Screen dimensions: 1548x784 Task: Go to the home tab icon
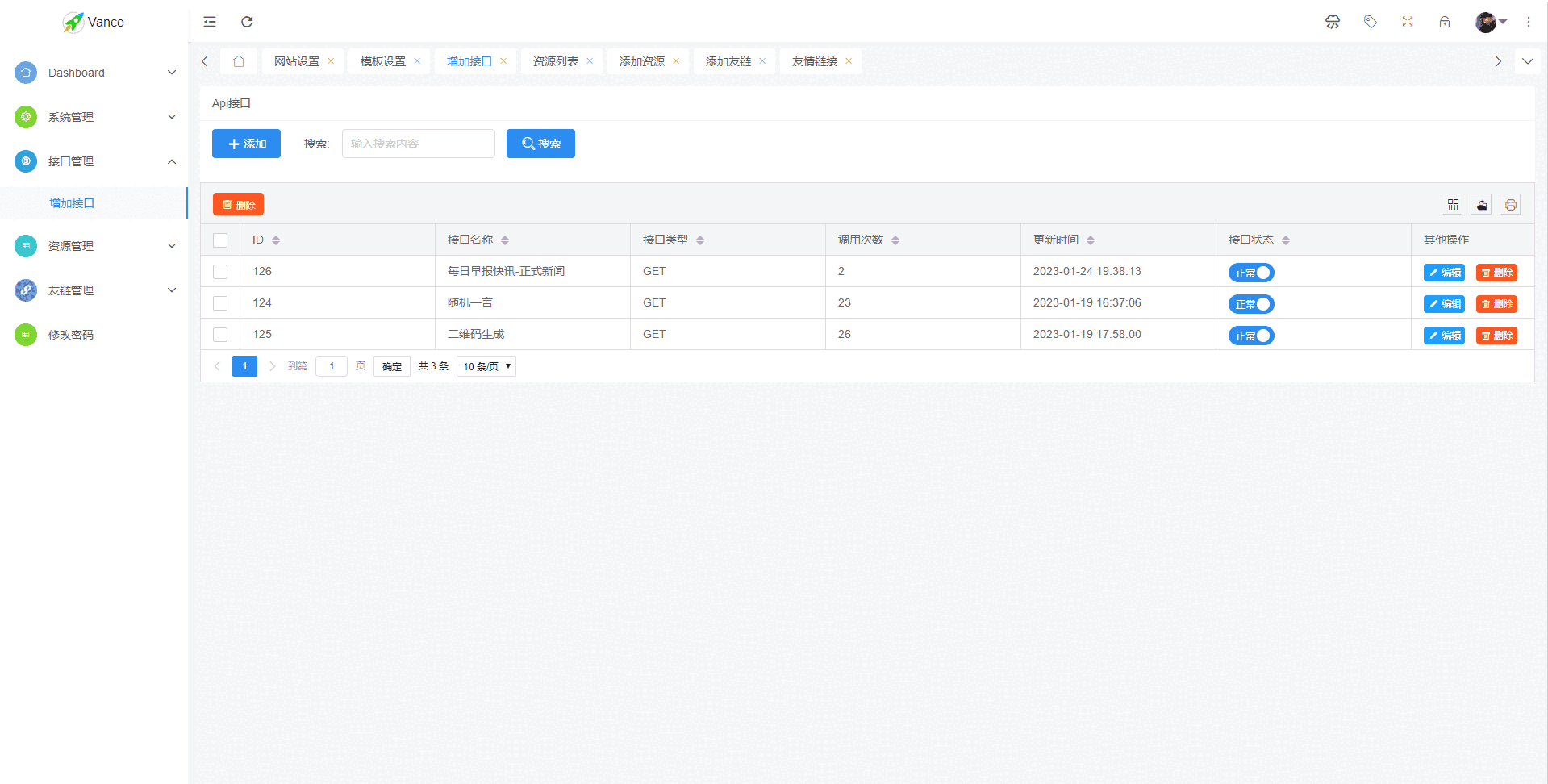[x=239, y=61]
